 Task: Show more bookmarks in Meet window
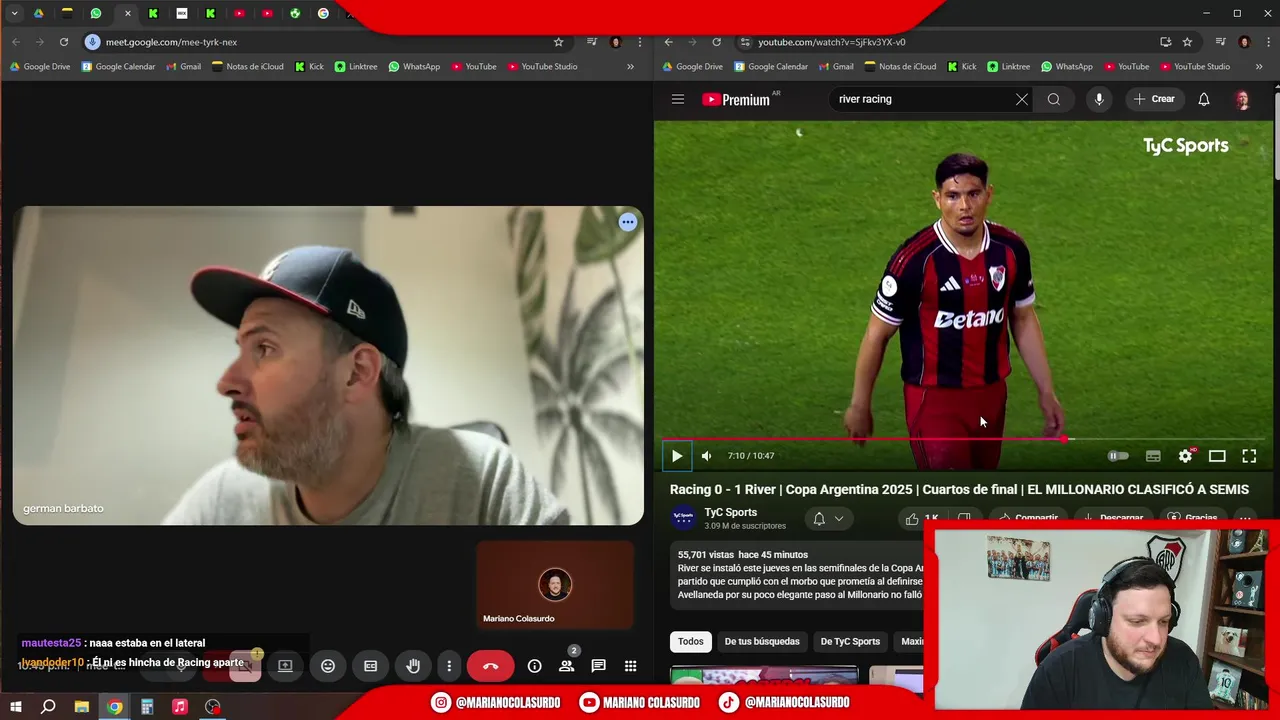[630, 67]
